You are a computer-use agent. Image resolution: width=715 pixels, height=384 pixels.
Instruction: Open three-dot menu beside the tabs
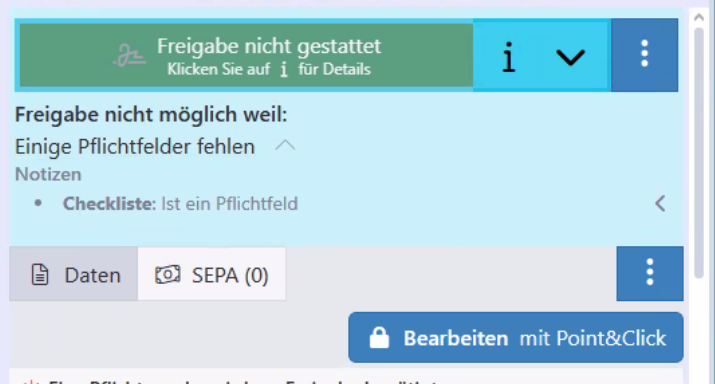(650, 274)
